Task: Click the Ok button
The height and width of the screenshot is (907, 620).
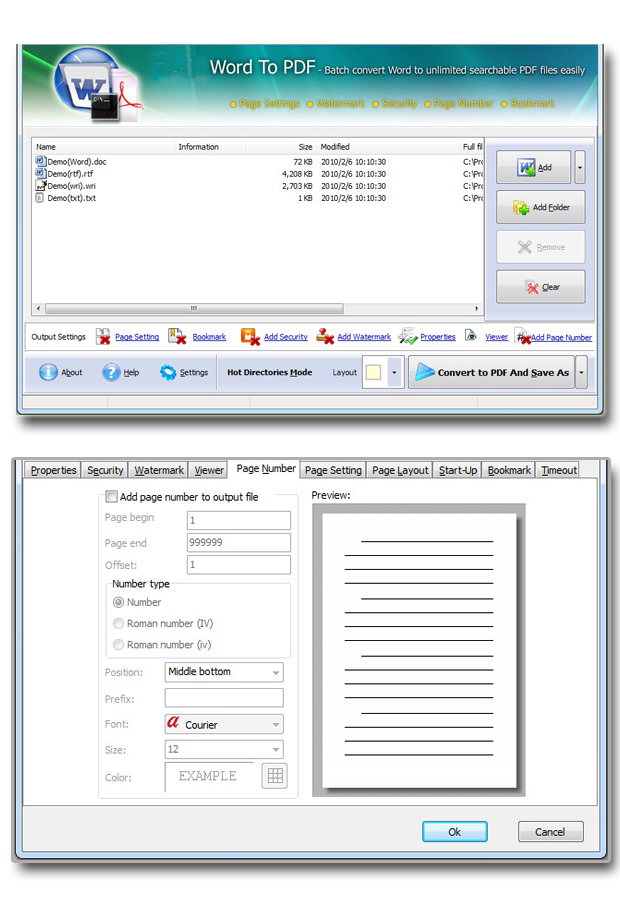Action: (455, 832)
